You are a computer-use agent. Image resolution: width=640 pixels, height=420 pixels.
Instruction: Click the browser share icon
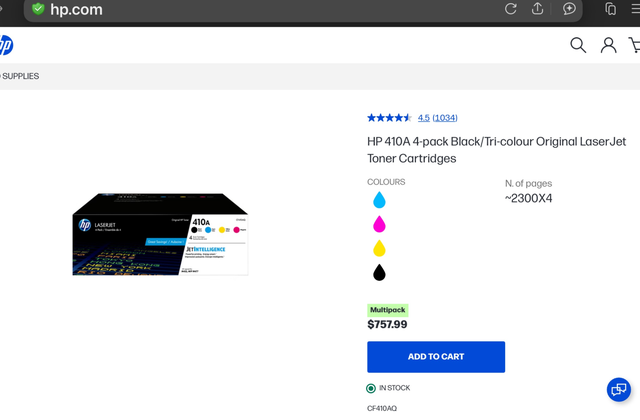(x=538, y=9)
